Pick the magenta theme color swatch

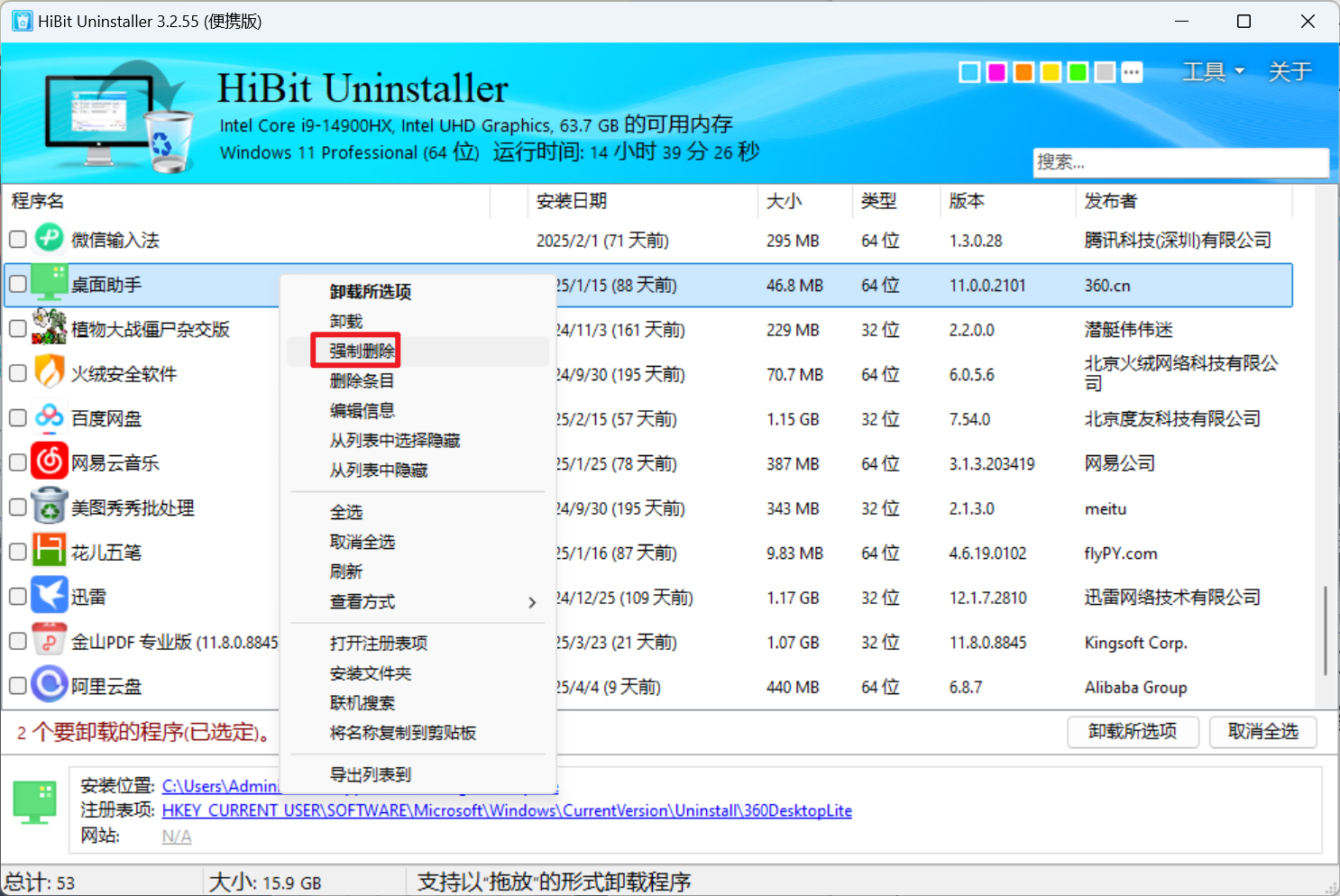996,72
